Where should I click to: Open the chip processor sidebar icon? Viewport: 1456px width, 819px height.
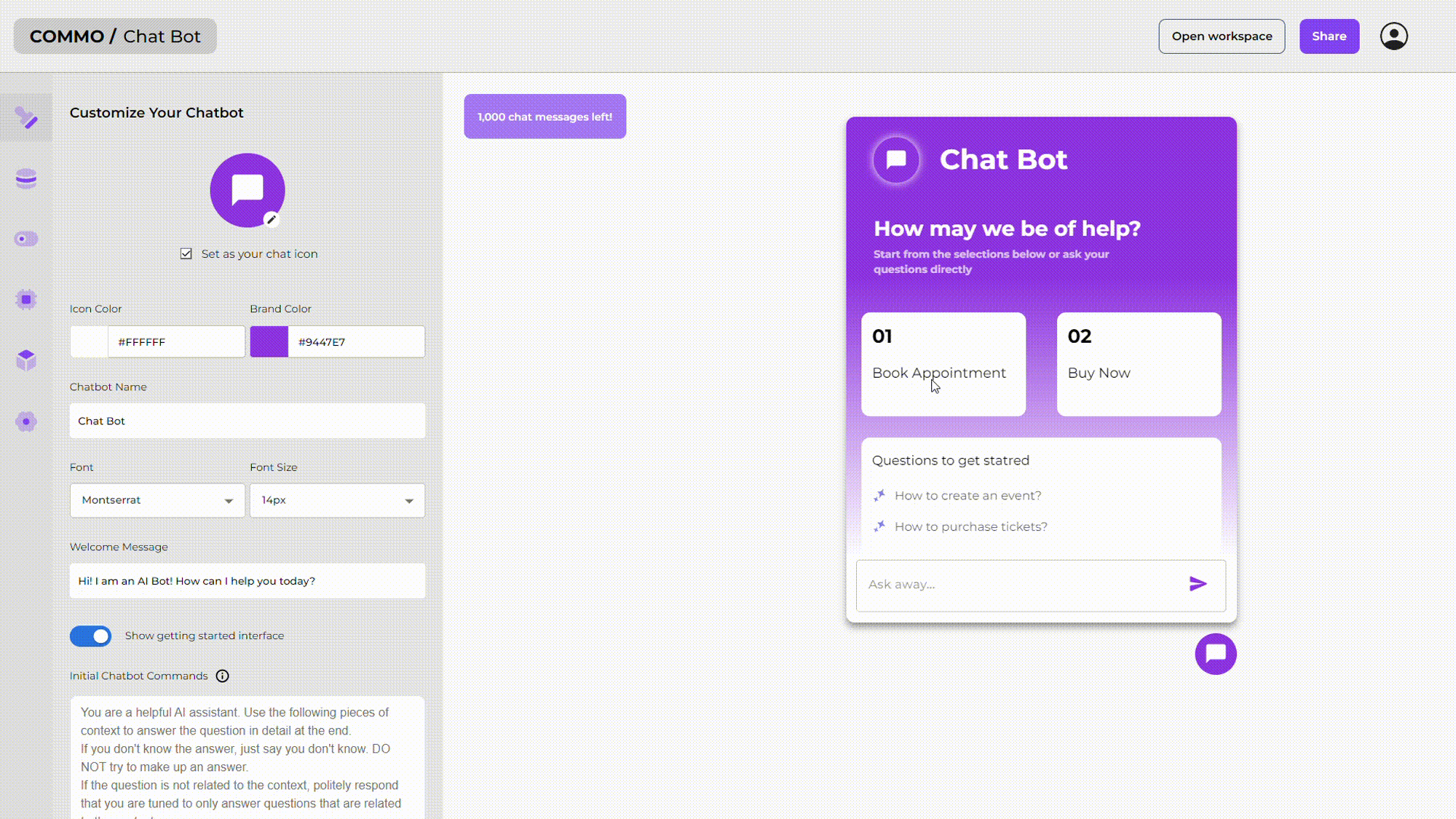(26, 299)
